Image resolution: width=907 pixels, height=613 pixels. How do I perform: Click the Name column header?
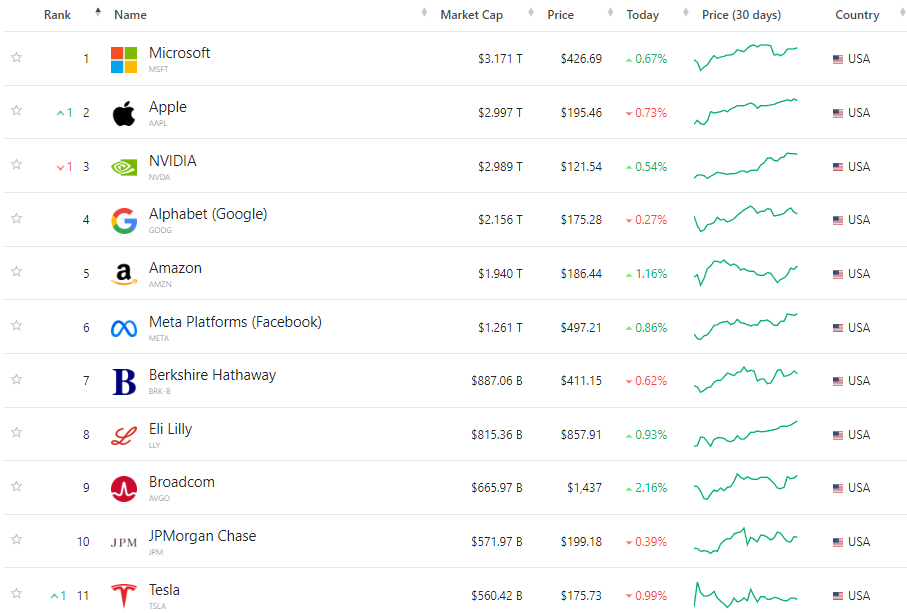coord(130,15)
